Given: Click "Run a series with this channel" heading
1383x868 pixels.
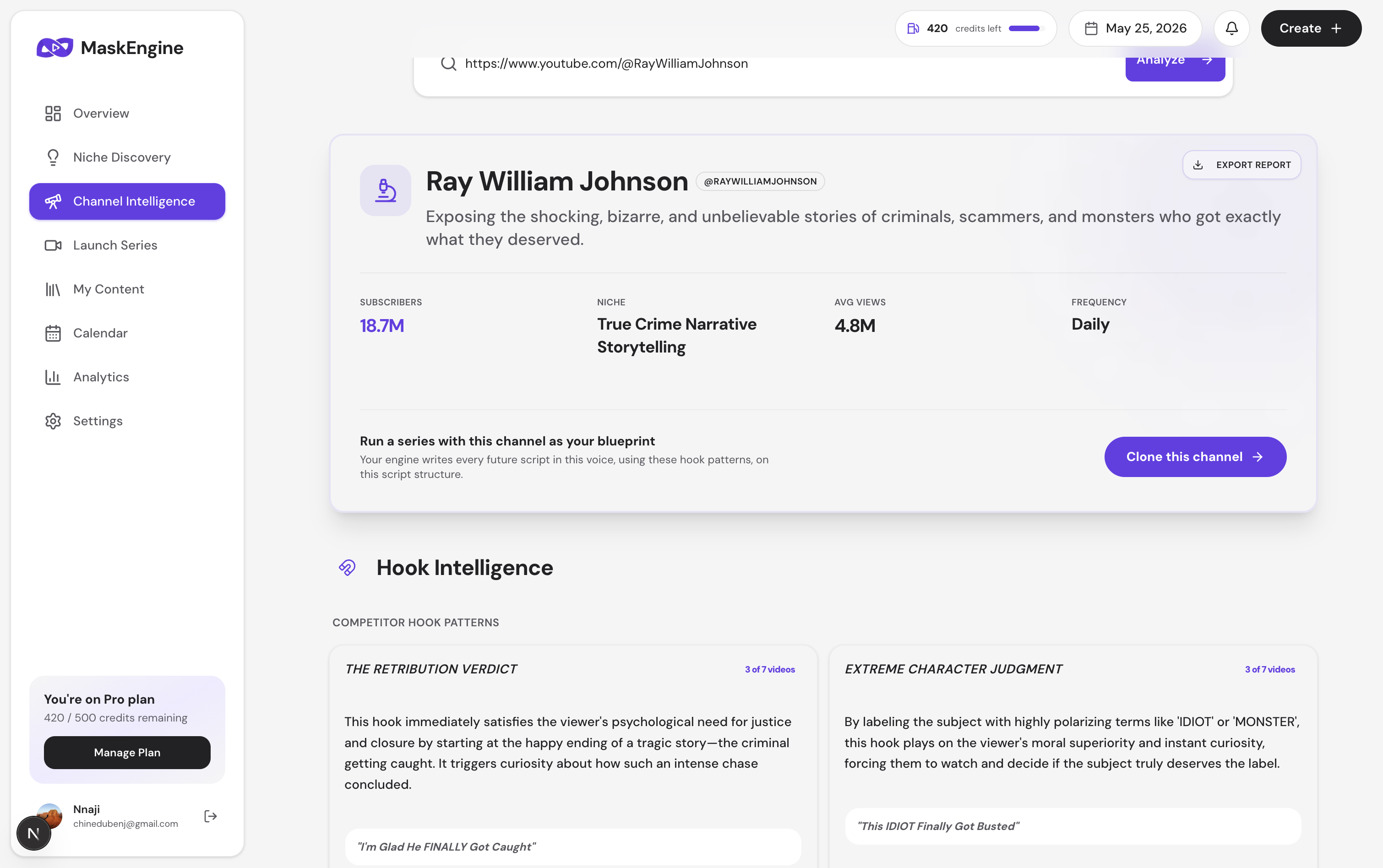Looking at the screenshot, I should (x=507, y=441).
